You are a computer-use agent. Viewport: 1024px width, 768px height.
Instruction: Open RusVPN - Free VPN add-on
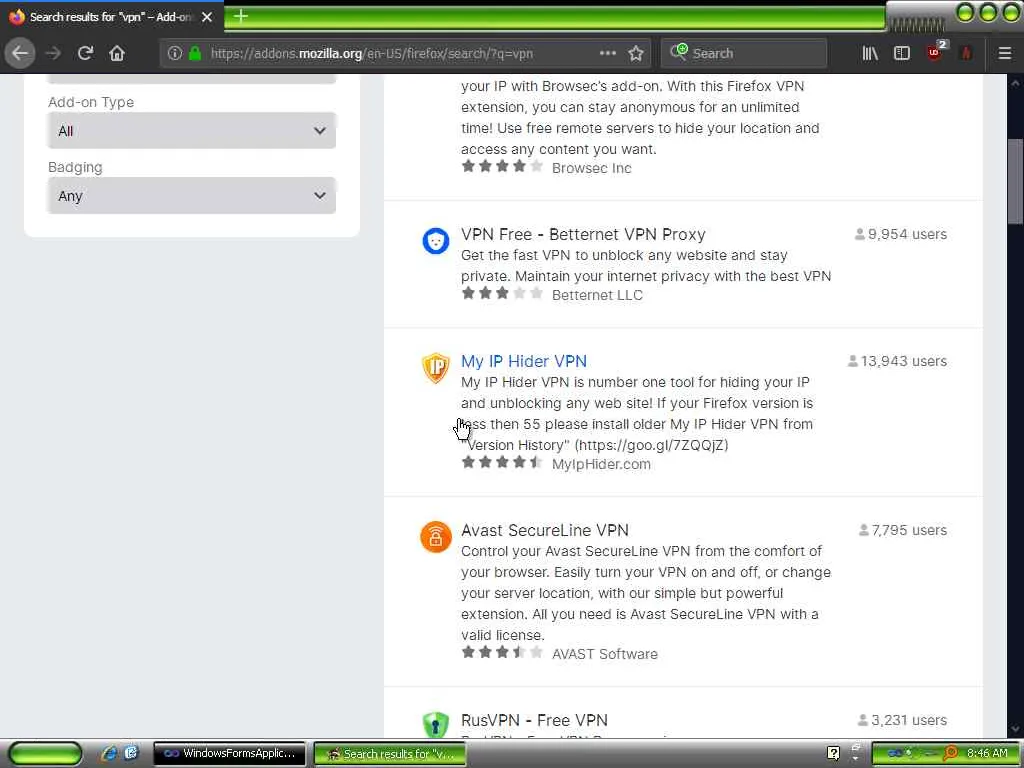[x=534, y=720]
